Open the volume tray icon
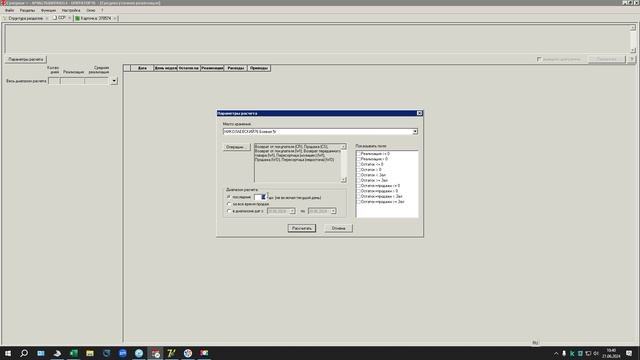Viewport: 640px width, 360px height. (596, 353)
